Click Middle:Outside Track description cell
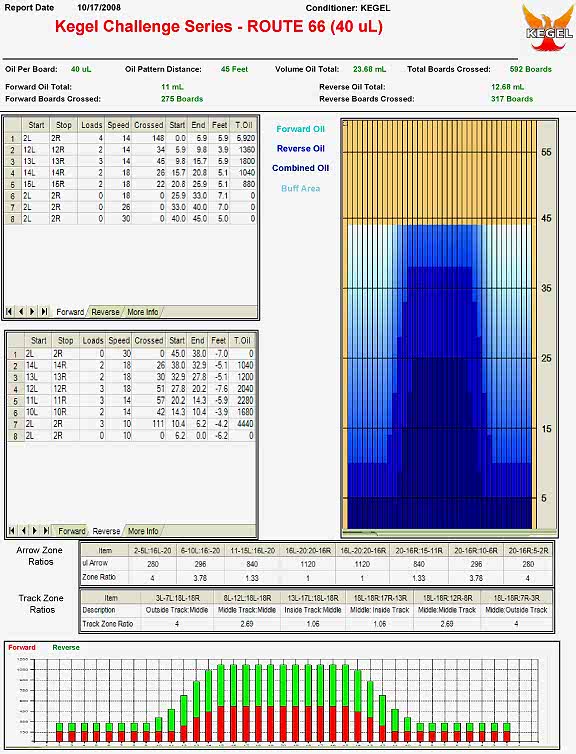Image resolution: width=576 pixels, height=754 pixels. pyautogui.click(x=516, y=610)
